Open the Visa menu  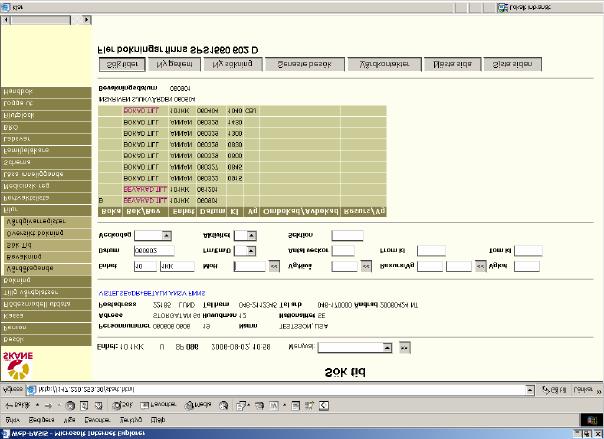click(x=69, y=420)
